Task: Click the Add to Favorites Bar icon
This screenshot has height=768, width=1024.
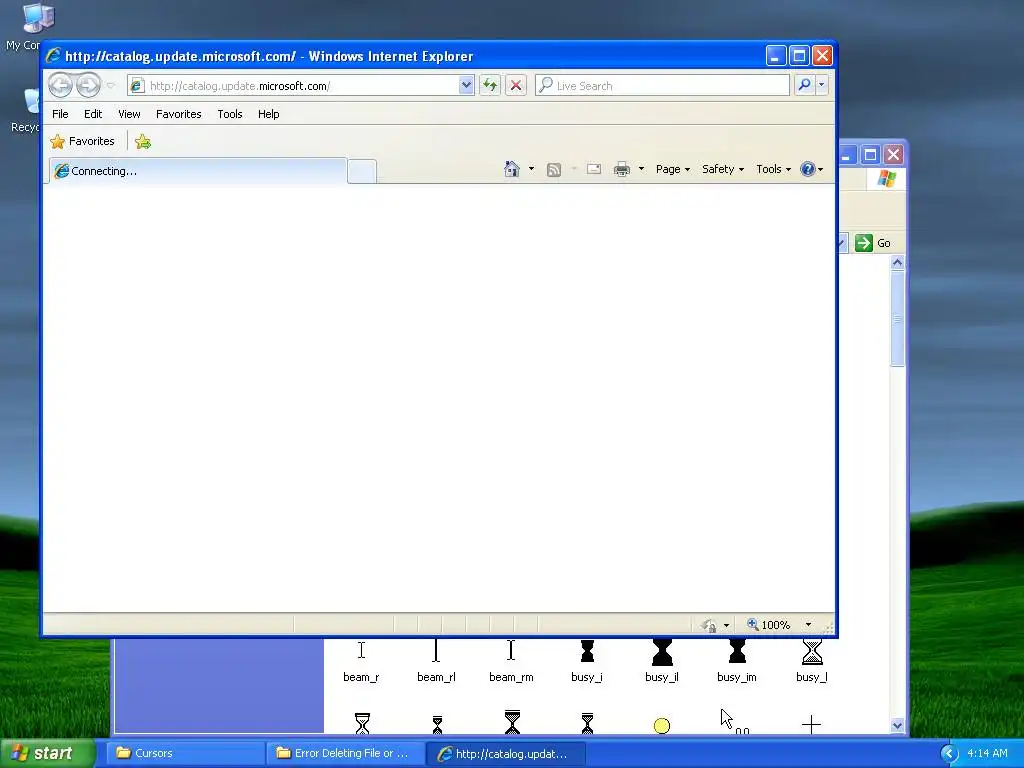Action: coord(143,141)
